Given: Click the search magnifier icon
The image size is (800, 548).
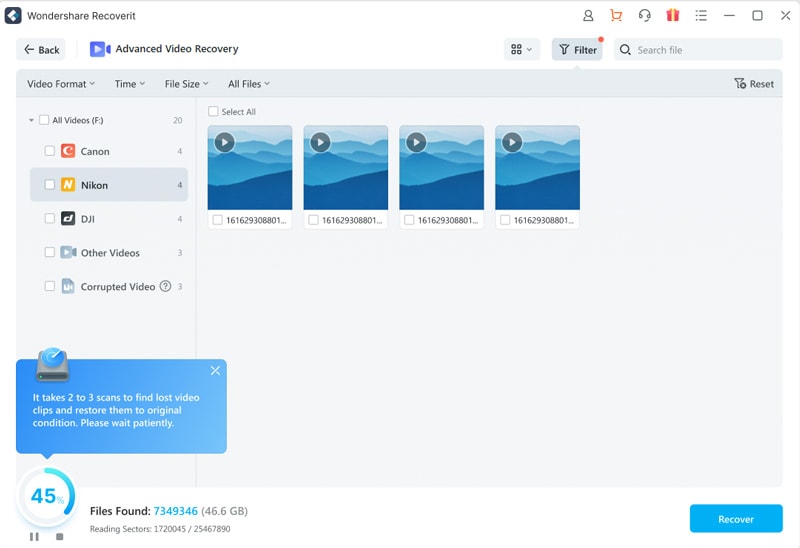Looking at the screenshot, I should [x=625, y=50].
